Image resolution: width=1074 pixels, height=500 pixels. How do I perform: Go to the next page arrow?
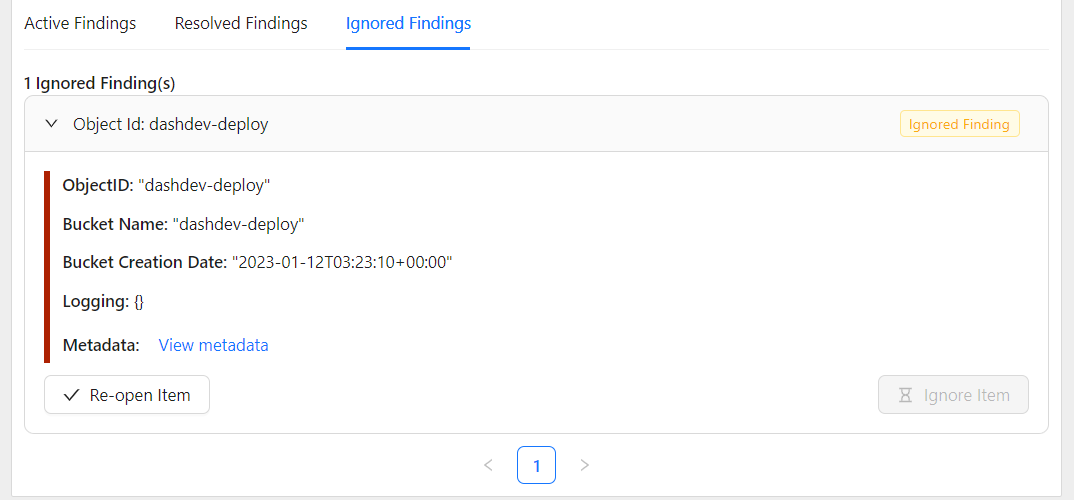tap(585, 465)
